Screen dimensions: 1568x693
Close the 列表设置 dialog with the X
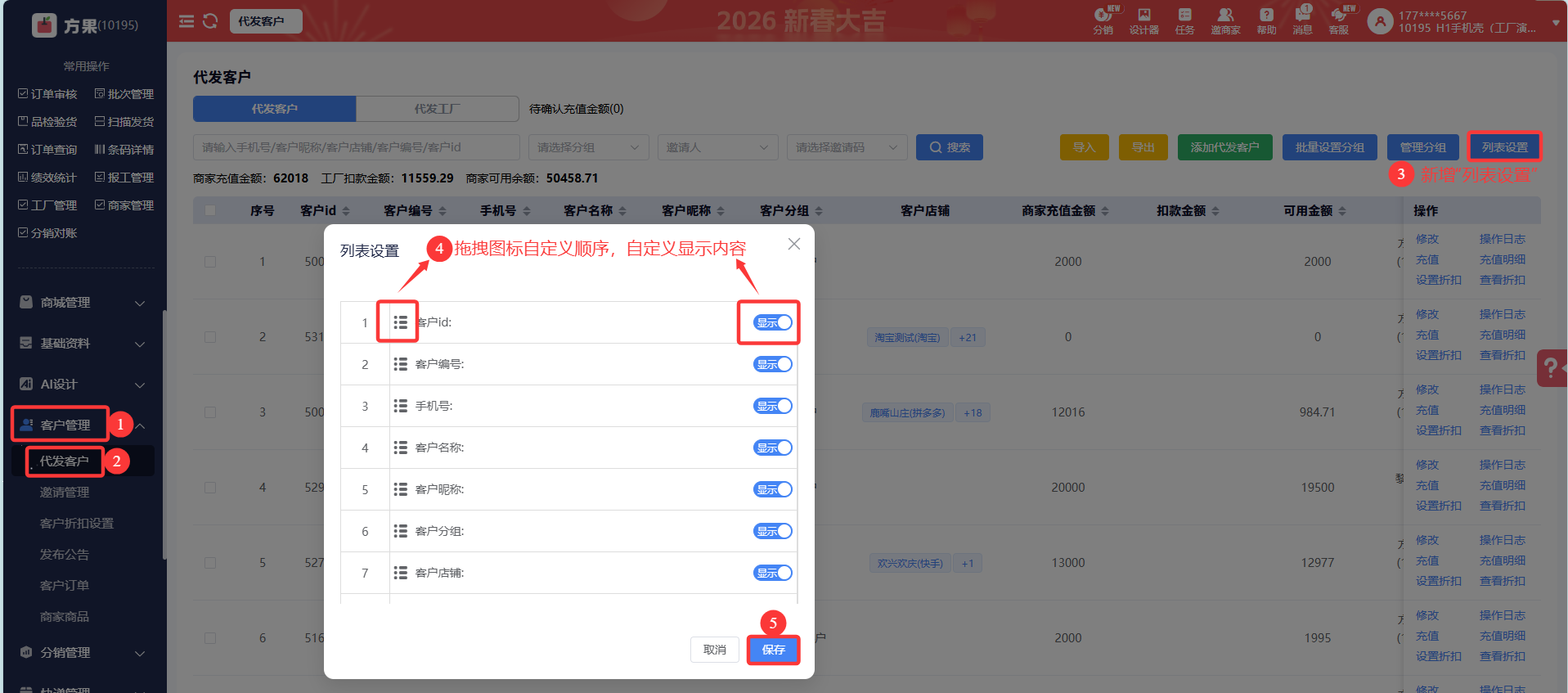pos(793,244)
